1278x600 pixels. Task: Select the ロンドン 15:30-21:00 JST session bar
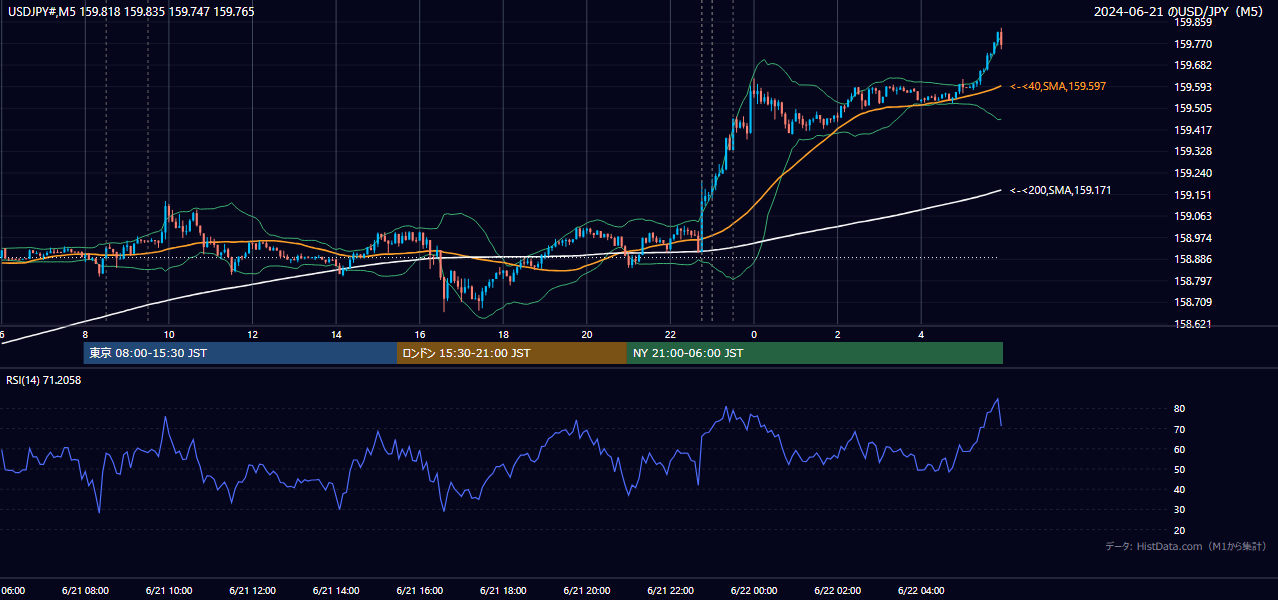pyautogui.click(x=512, y=353)
